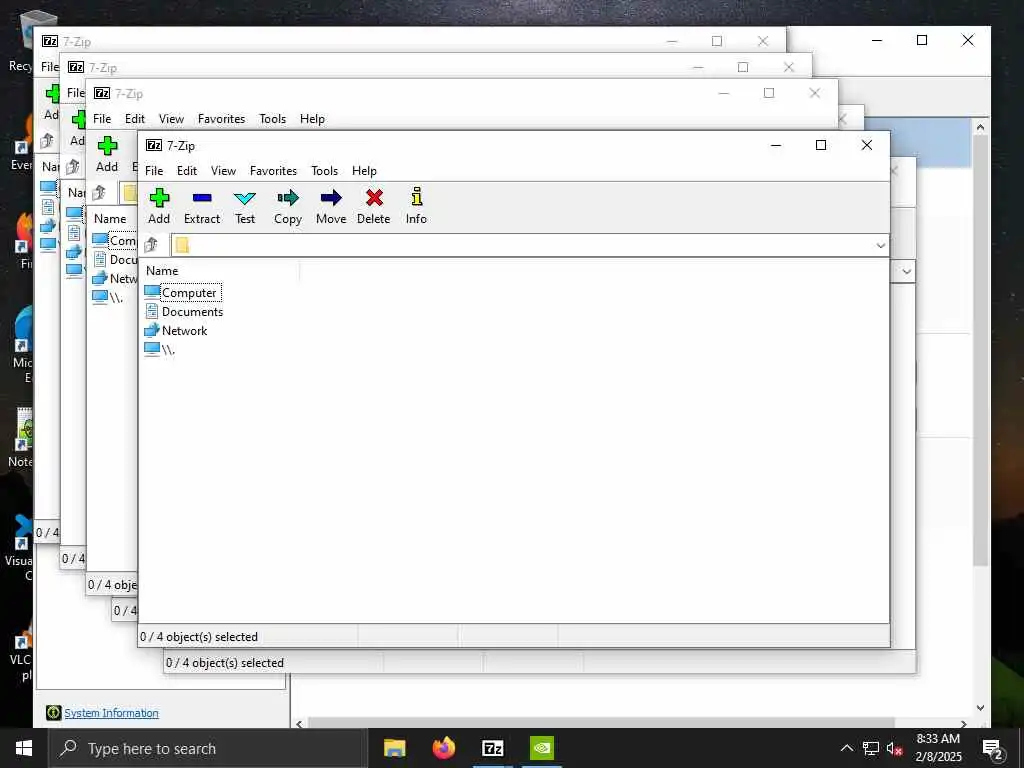Click scroll-down arrow in background window
The image size is (1024, 768).
pyautogui.click(x=980, y=707)
